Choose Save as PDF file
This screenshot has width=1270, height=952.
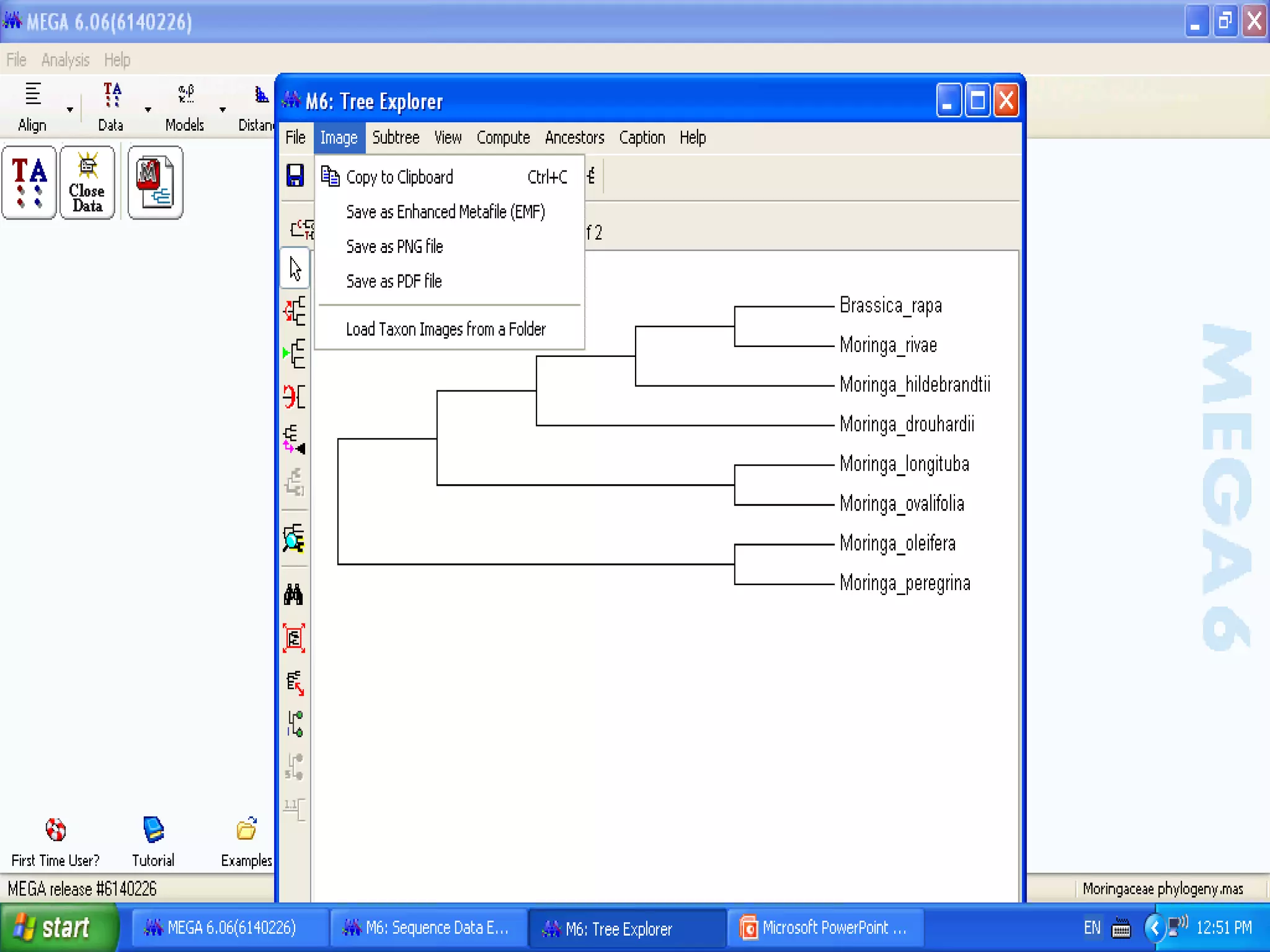coord(450,281)
